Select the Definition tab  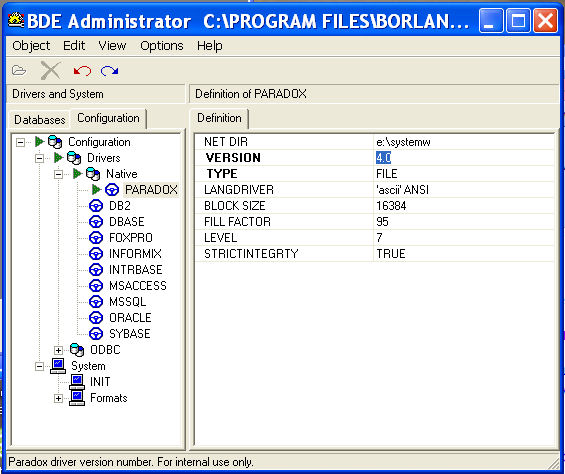pyautogui.click(x=219, y=118)
